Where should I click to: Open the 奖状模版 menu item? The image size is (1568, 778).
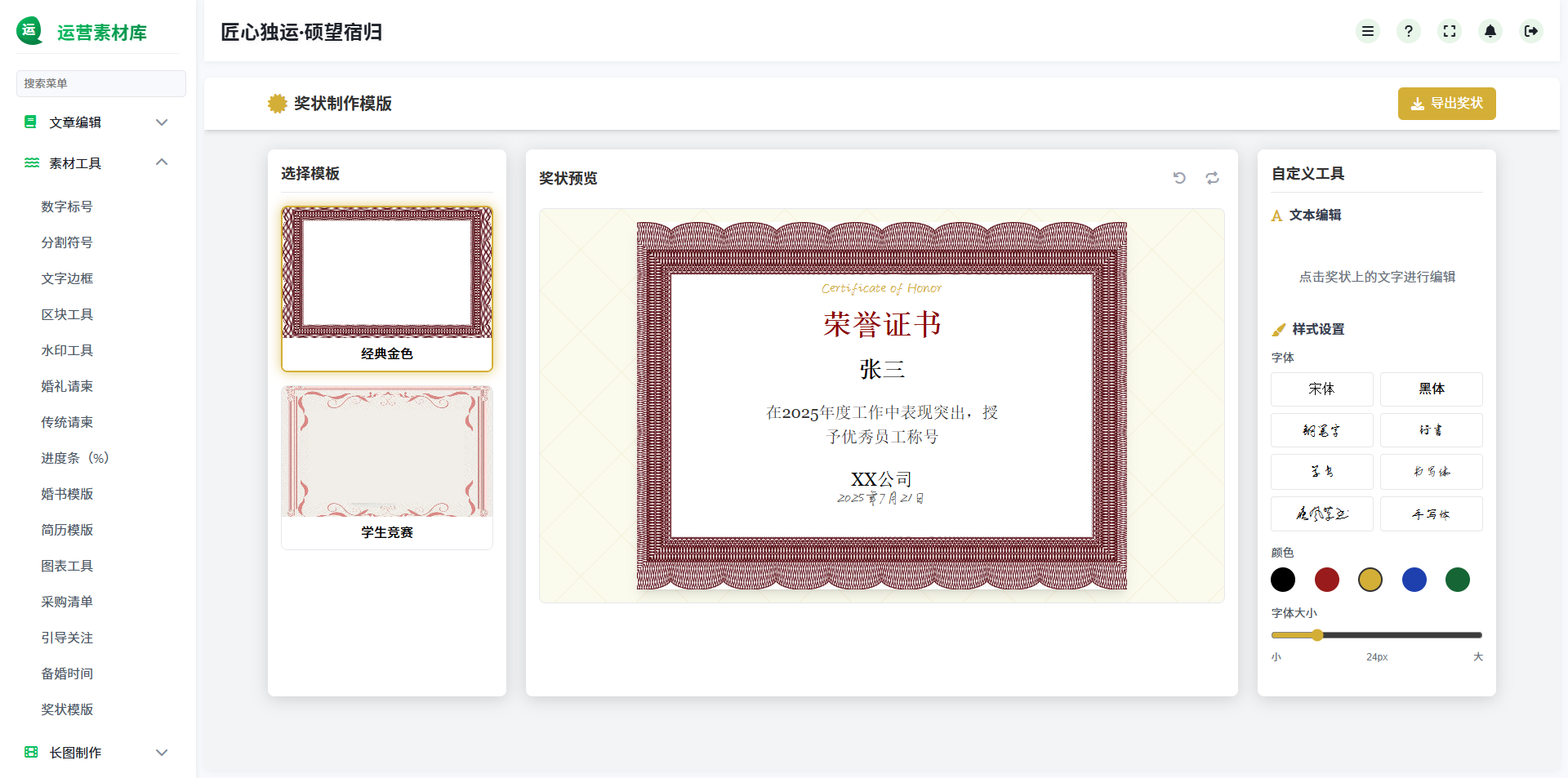tap(67, 709)
